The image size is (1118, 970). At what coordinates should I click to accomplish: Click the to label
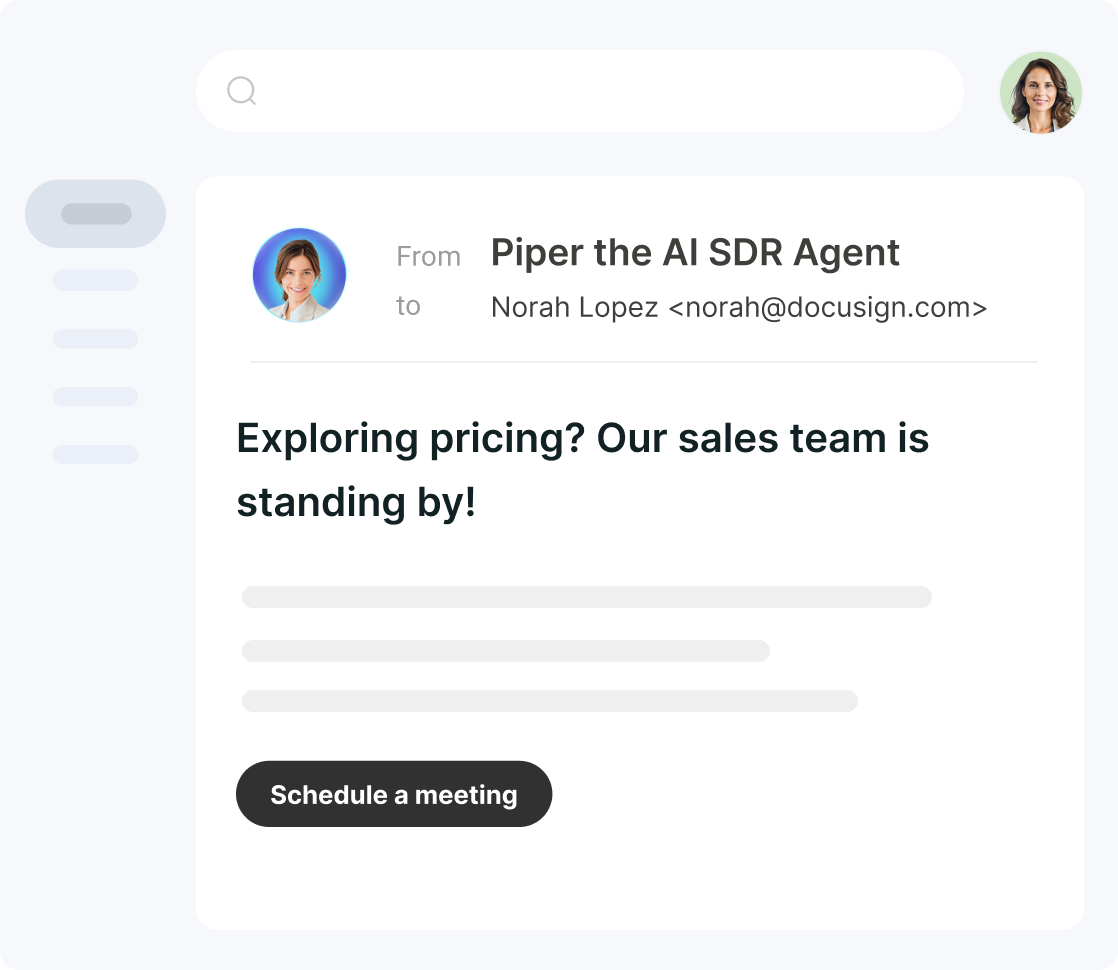coord(409,306)
